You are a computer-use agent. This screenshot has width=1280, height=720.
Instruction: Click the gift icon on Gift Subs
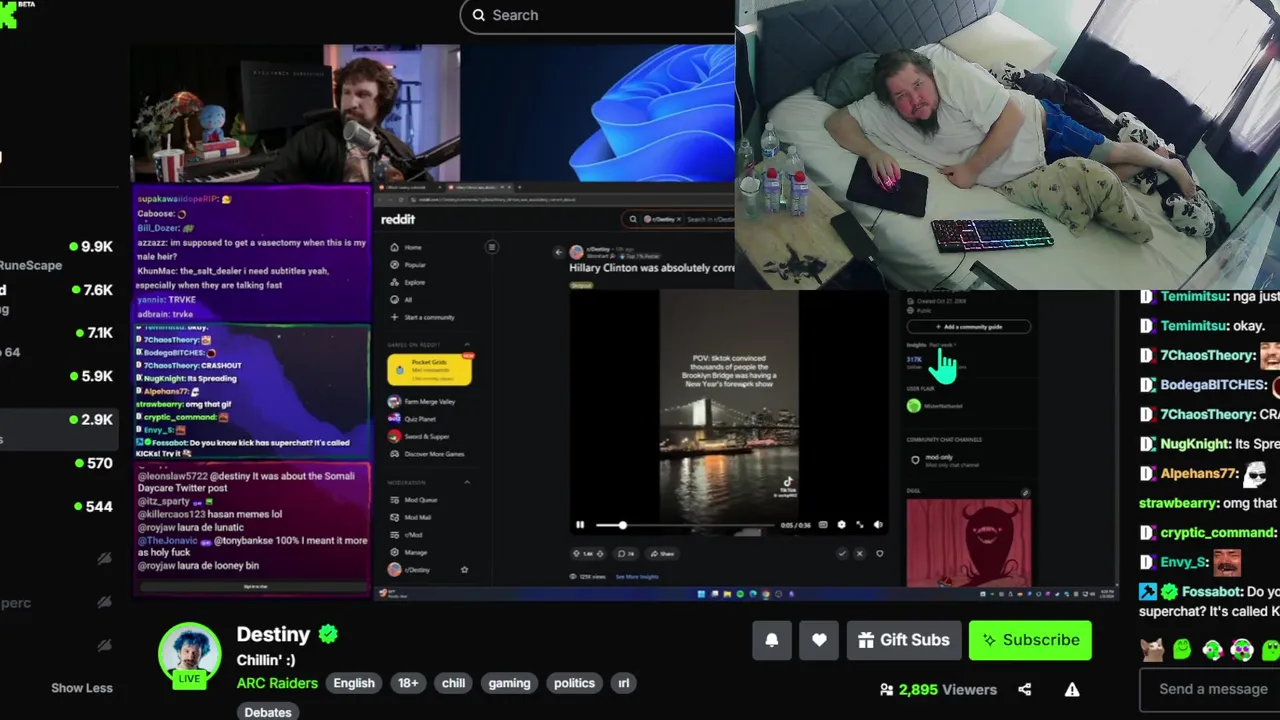(x=866, y=640)
